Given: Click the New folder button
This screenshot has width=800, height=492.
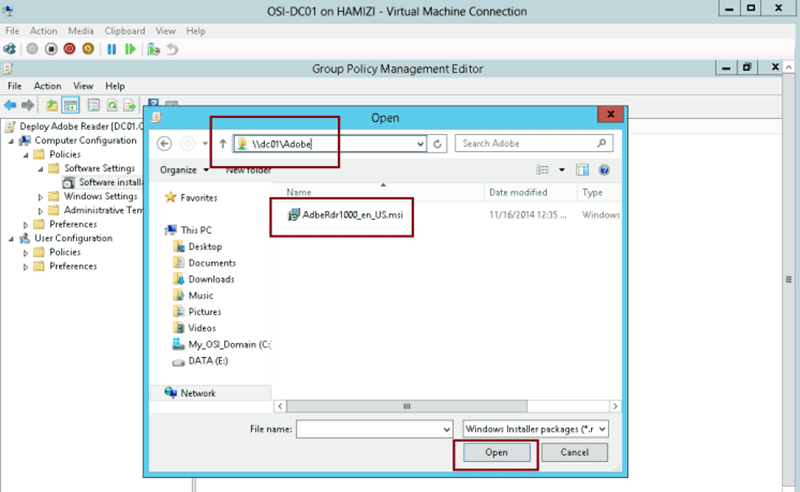Looking at the screenshot, I should (x=248, y=170).
